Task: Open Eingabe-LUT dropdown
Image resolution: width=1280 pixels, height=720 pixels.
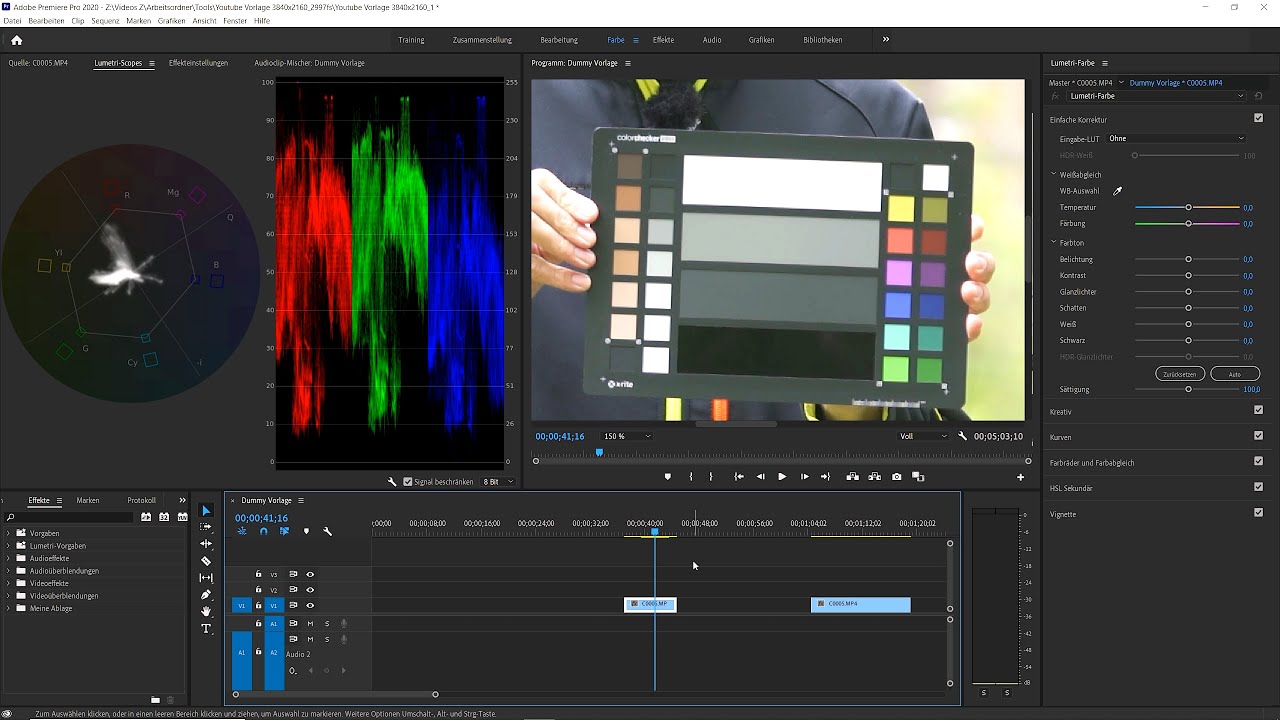Action: click(x=1176, y=139)
